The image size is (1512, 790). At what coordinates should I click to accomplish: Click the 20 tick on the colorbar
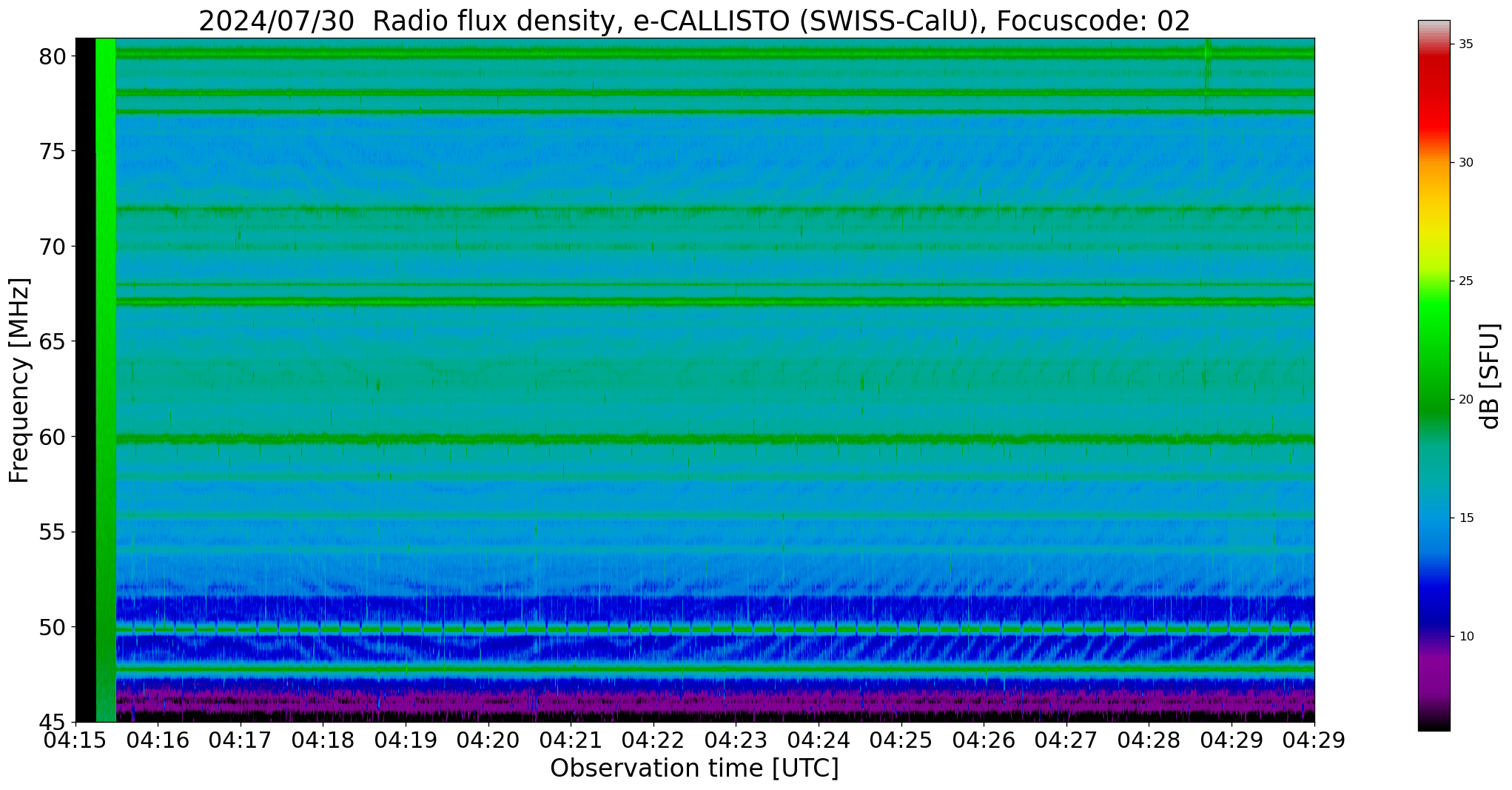coord(1466,400)
